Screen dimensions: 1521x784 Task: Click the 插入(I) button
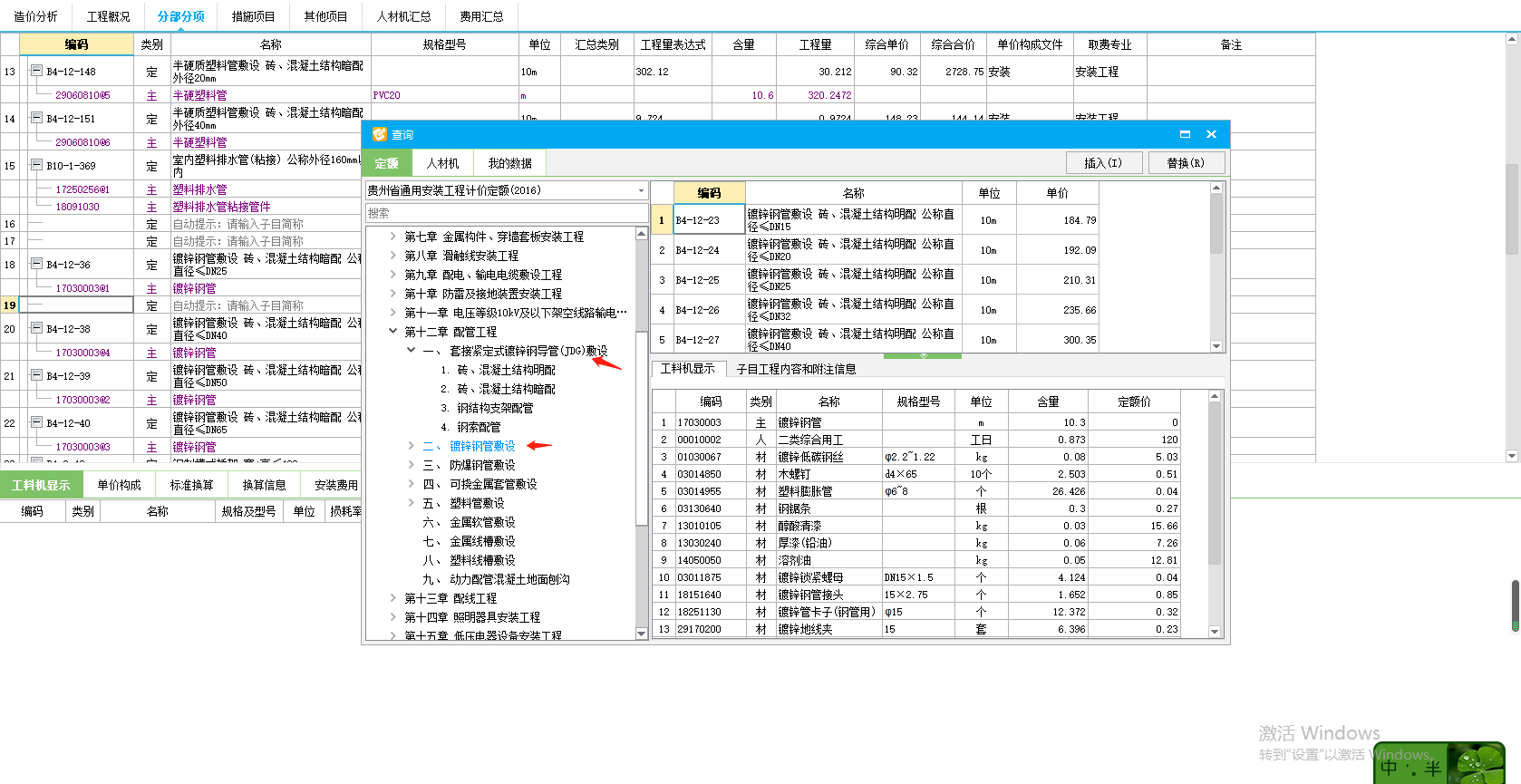tap(1103, 163)
